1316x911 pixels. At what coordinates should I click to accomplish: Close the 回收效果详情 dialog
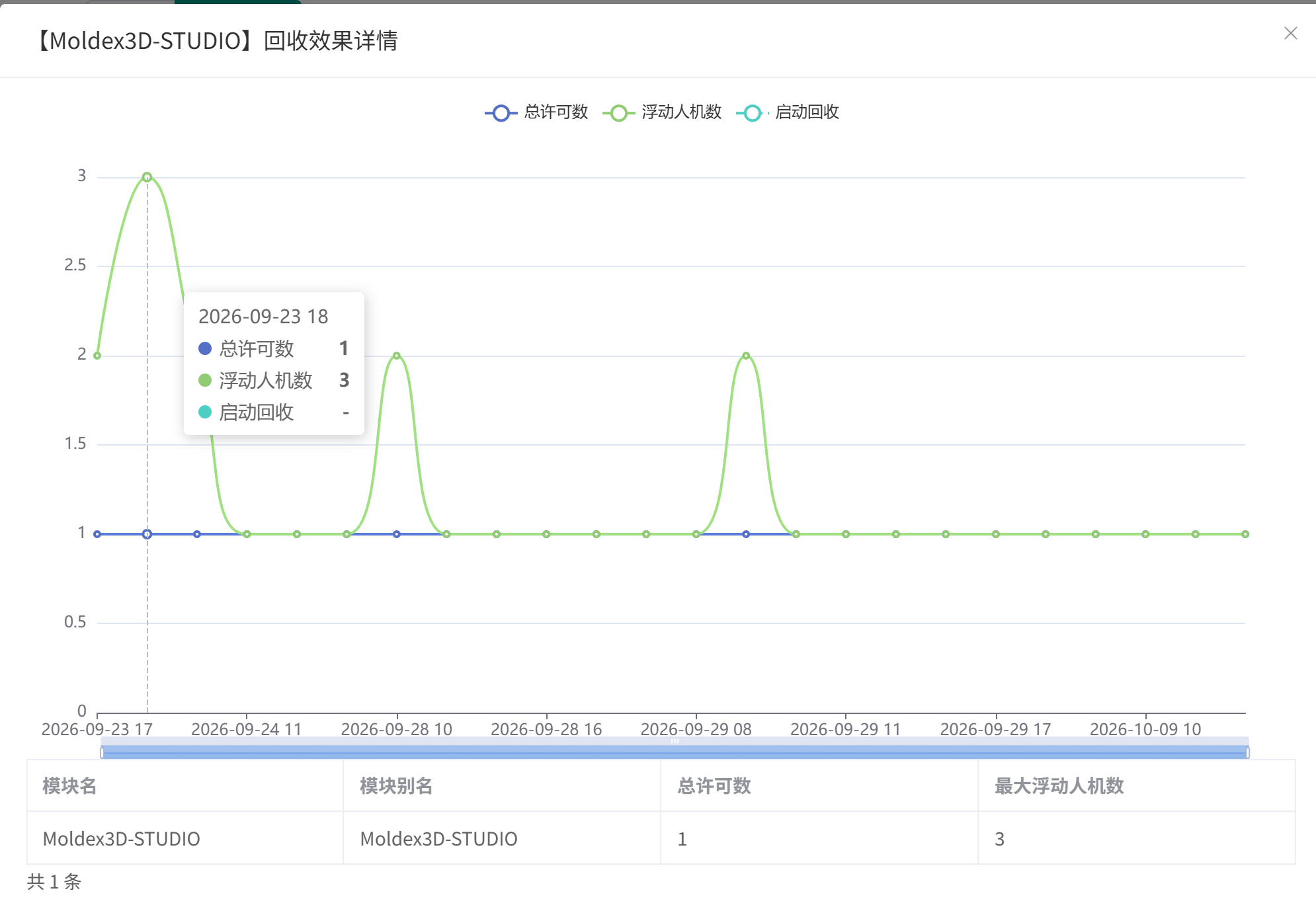coord(1290,33)
